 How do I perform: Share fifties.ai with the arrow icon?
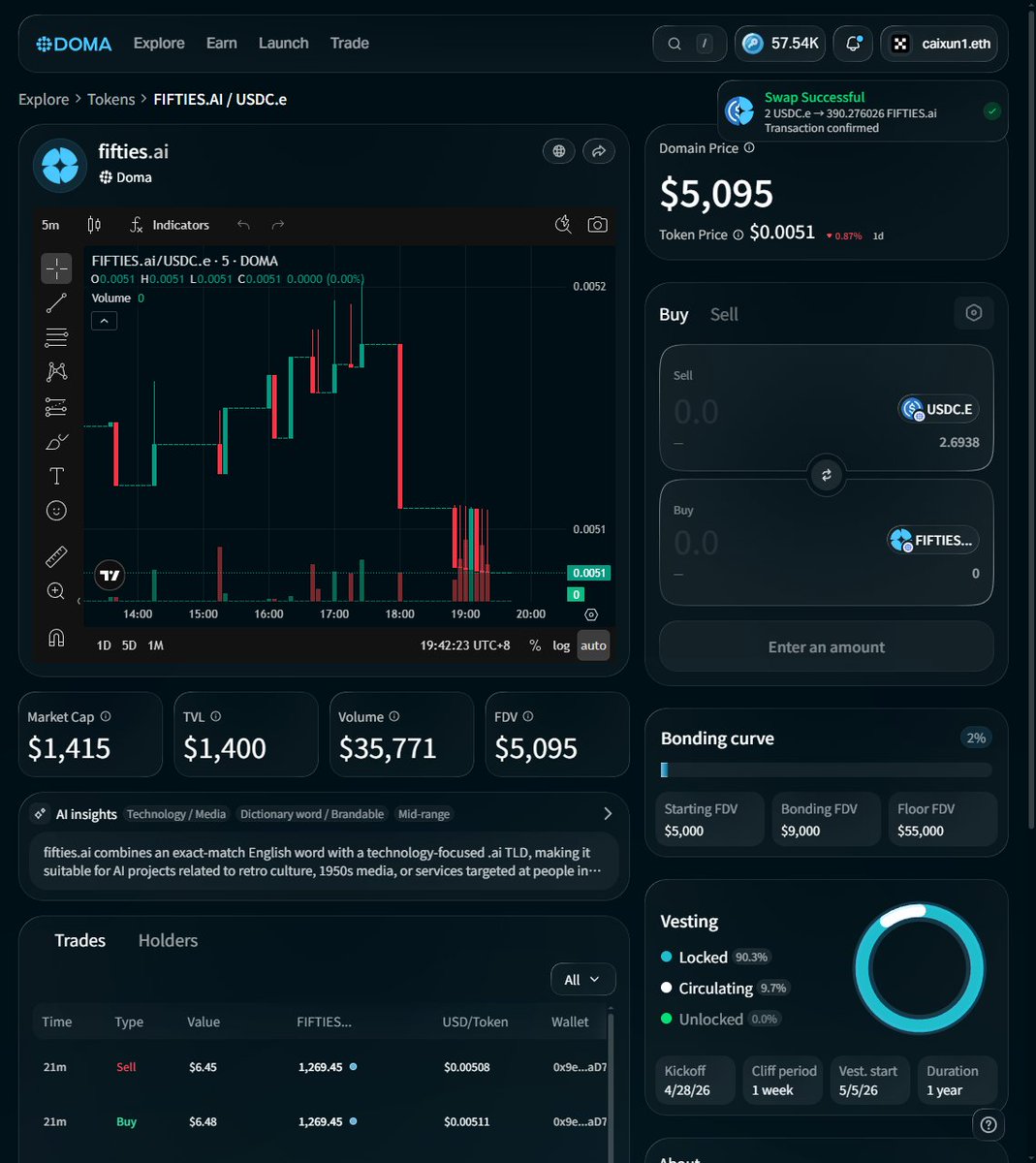599,151
